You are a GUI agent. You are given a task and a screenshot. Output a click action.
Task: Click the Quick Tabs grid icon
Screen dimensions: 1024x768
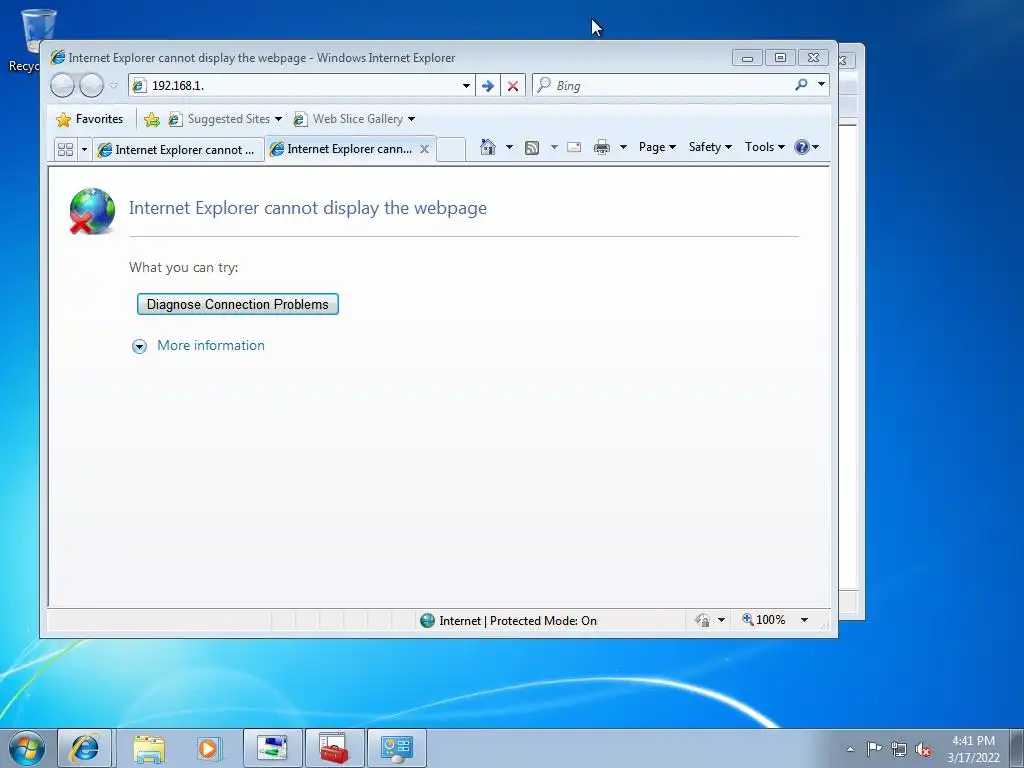[x=65, y=150]
